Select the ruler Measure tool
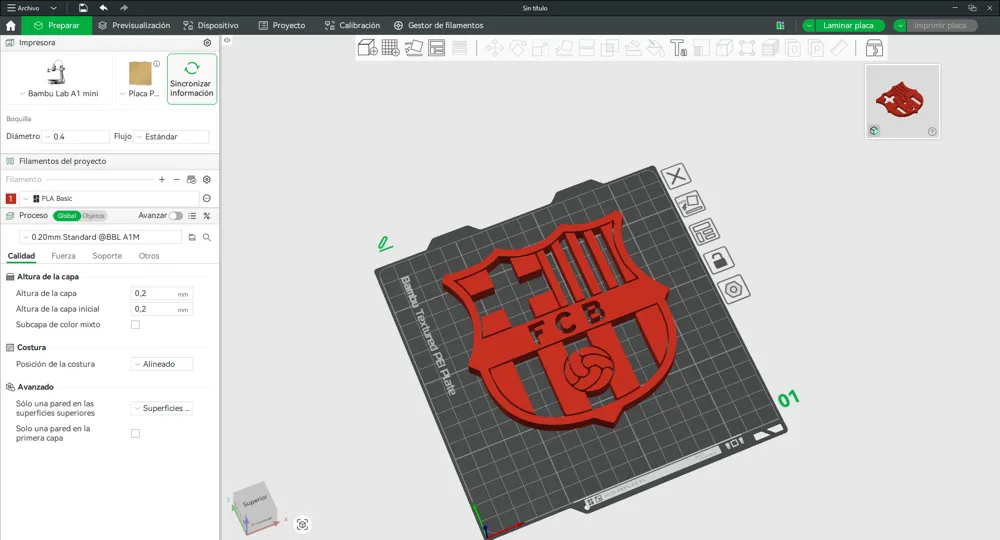Image resolution: width=1000 pixels, height=540 pixels. pyautogui.click(x=839, y=48)
